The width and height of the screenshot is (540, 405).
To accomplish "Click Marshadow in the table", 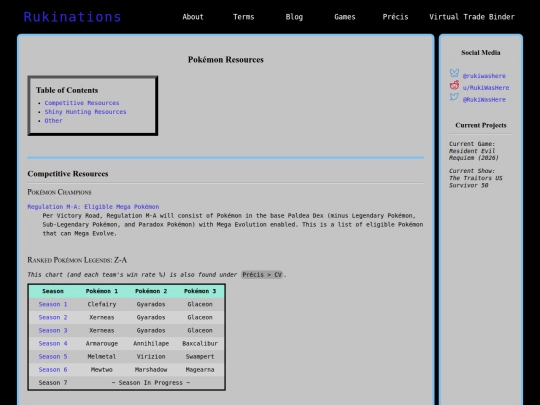I will [x=151, y=370].
